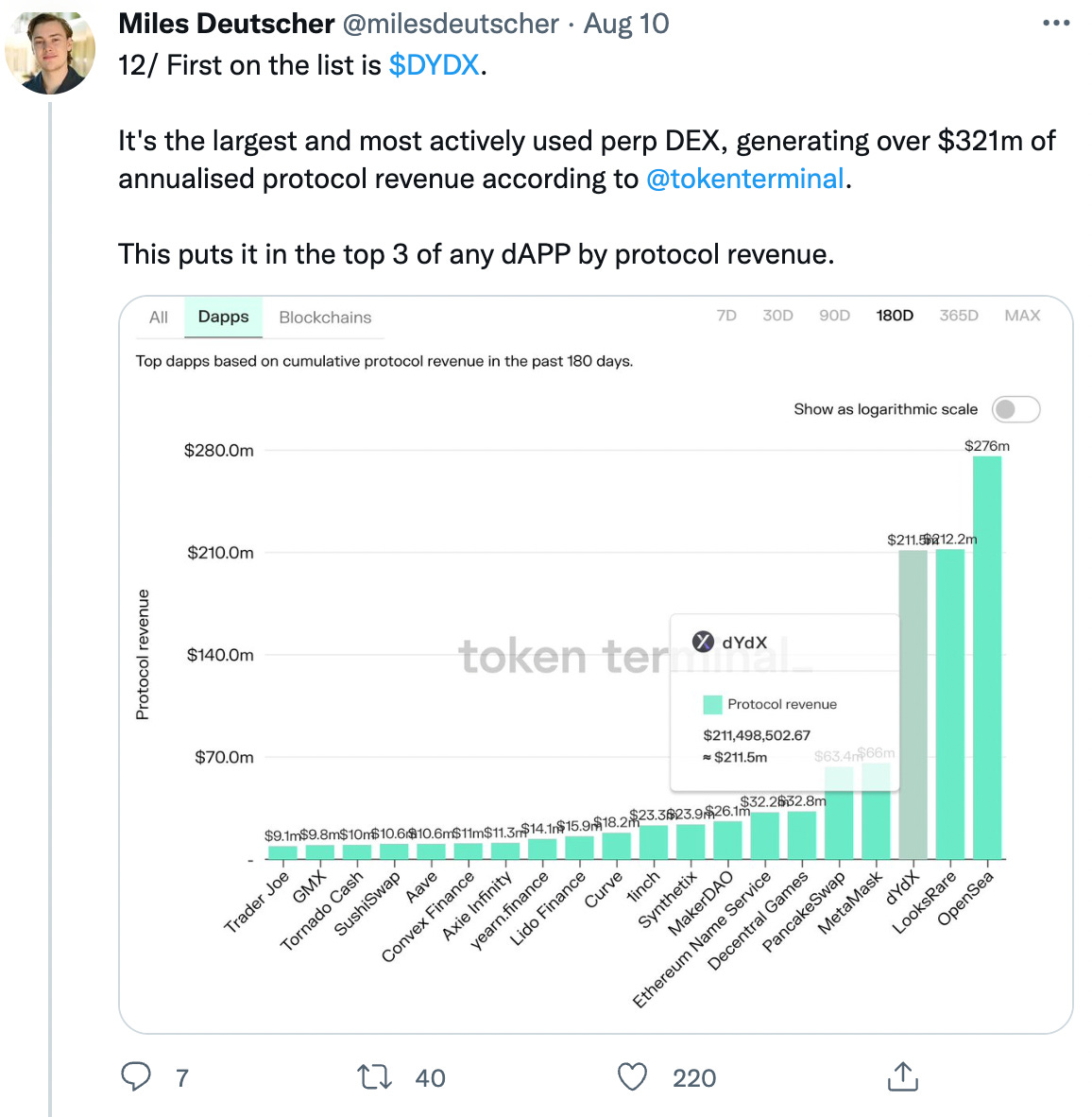Image resolution: width=1092 pixels, height=1117 pixels.
Task: Select the MAX time range
Action: click(x=1022, y=316)
